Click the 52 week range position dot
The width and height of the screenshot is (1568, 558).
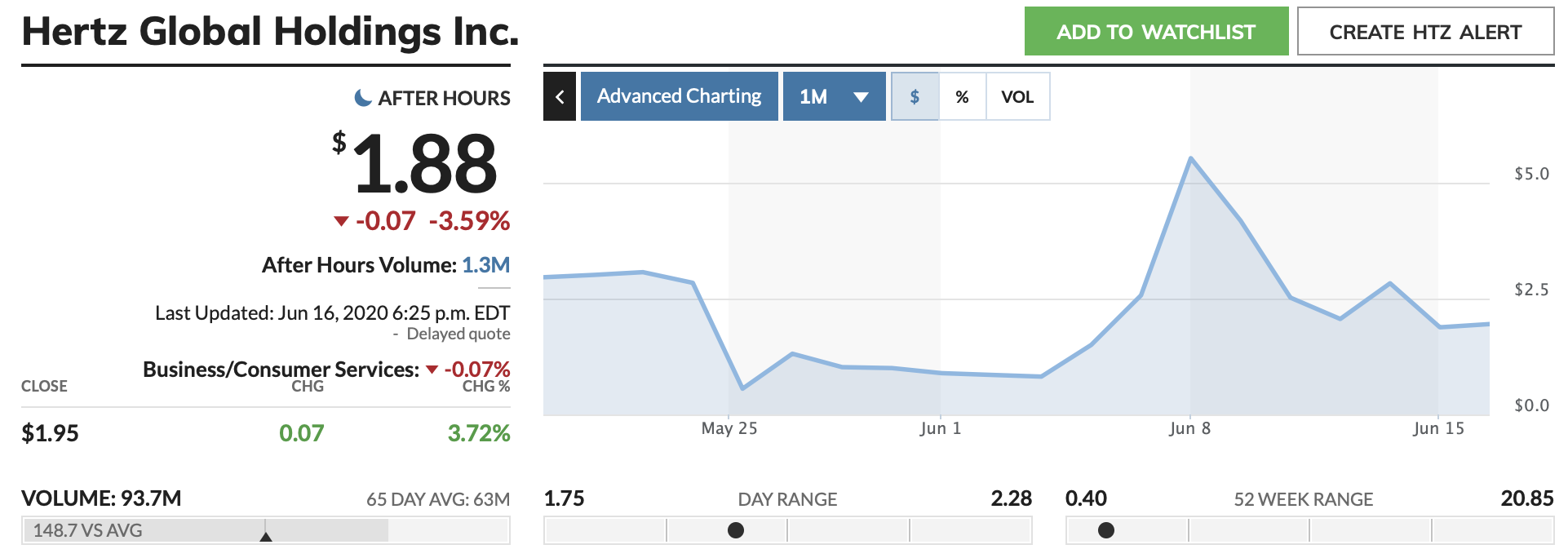coord(1106,530)
